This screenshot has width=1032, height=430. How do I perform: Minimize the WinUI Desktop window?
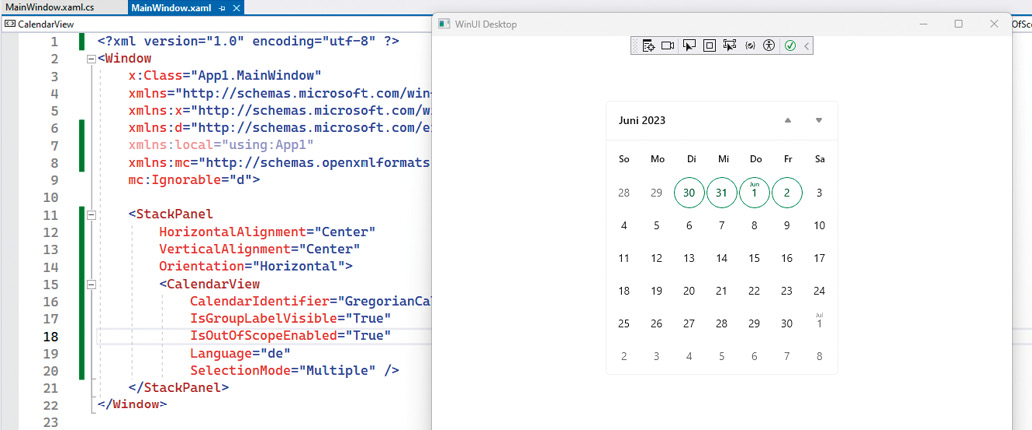point(923,24)
